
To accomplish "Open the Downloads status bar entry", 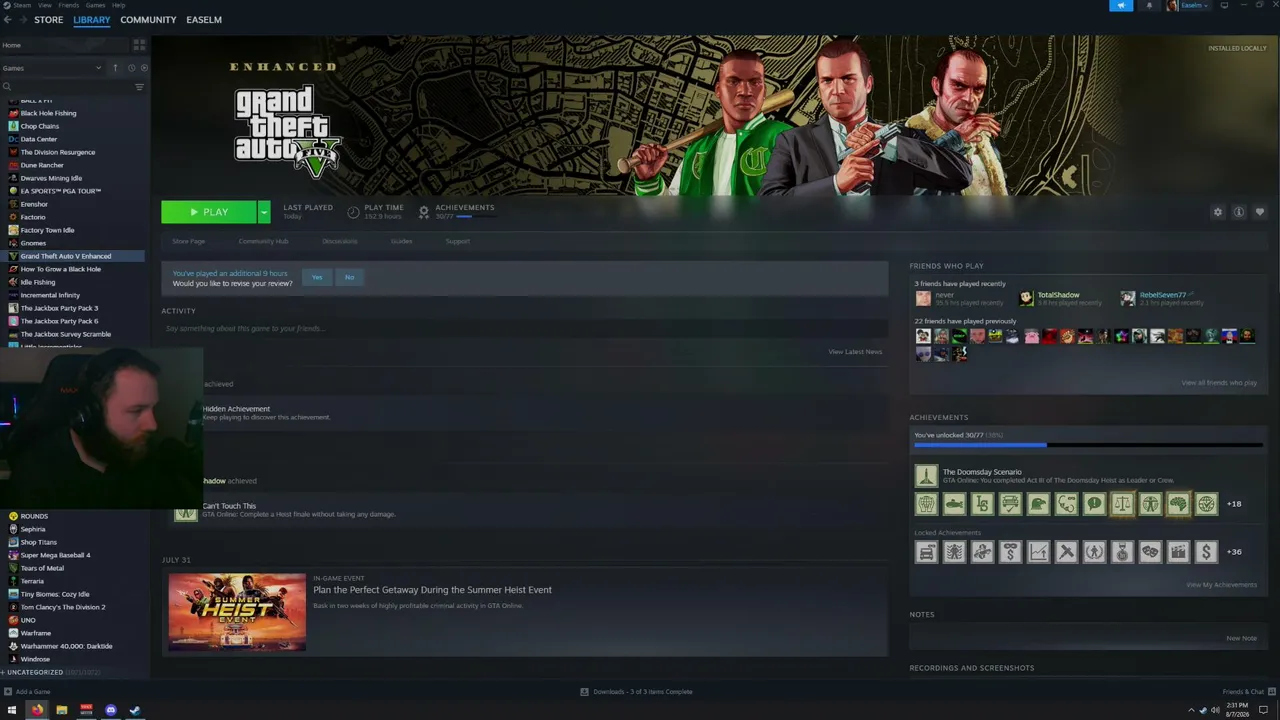I will 637,692.
